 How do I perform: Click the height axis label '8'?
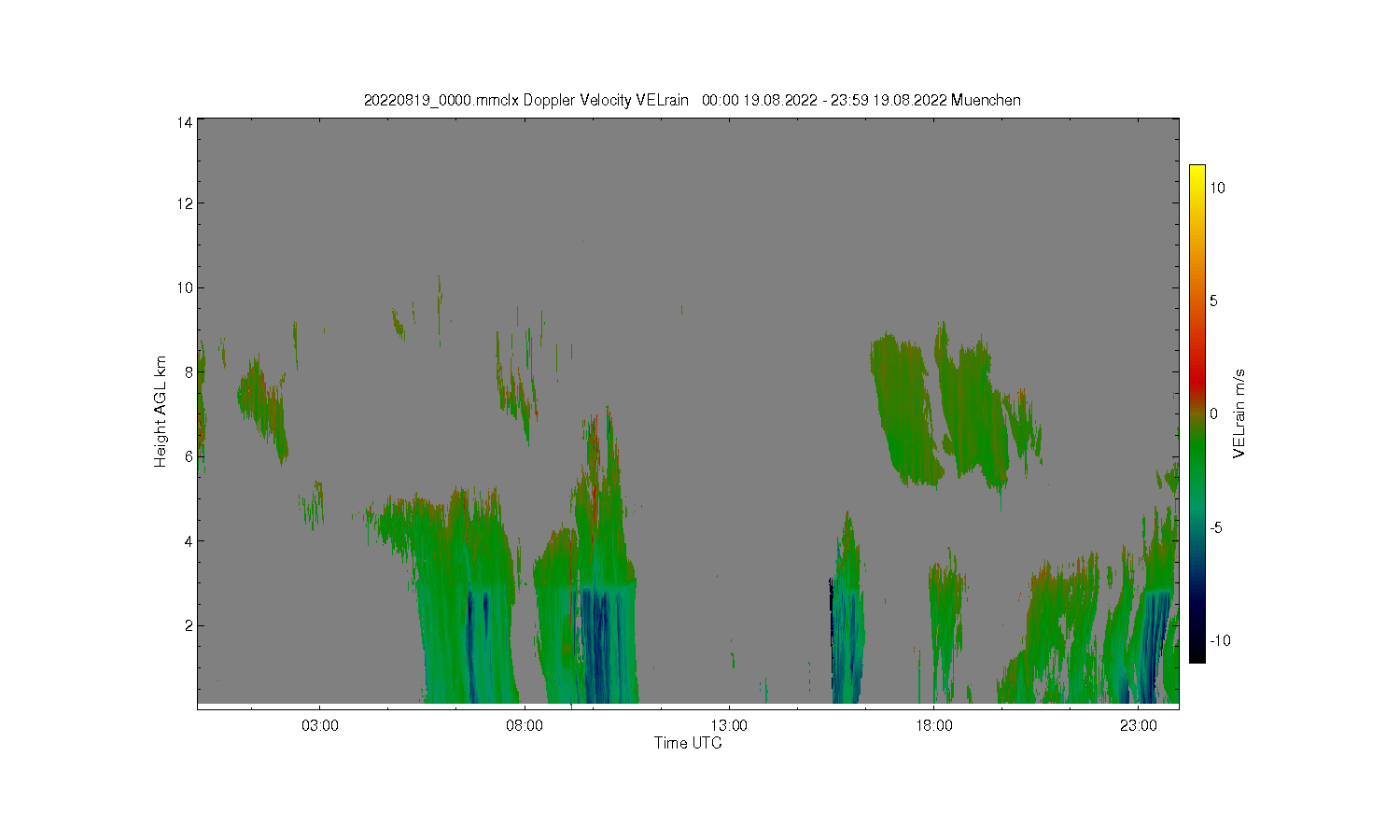[189, 372]
